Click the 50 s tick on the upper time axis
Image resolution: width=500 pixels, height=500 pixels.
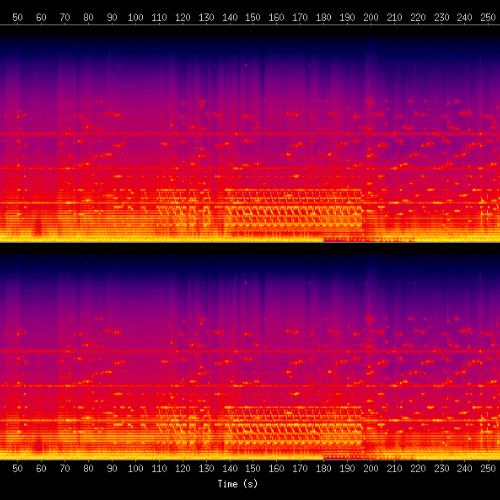coord(18,18)
